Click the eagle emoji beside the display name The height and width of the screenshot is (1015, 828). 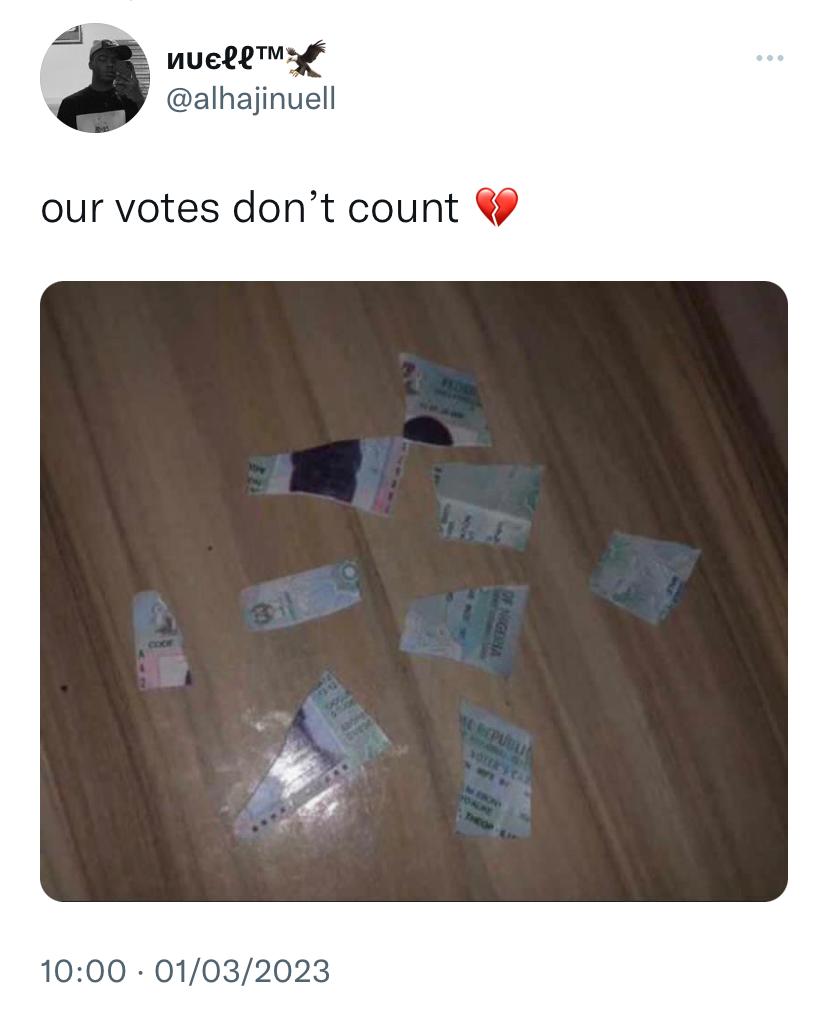pyautogui.click(x=306, y=58)
